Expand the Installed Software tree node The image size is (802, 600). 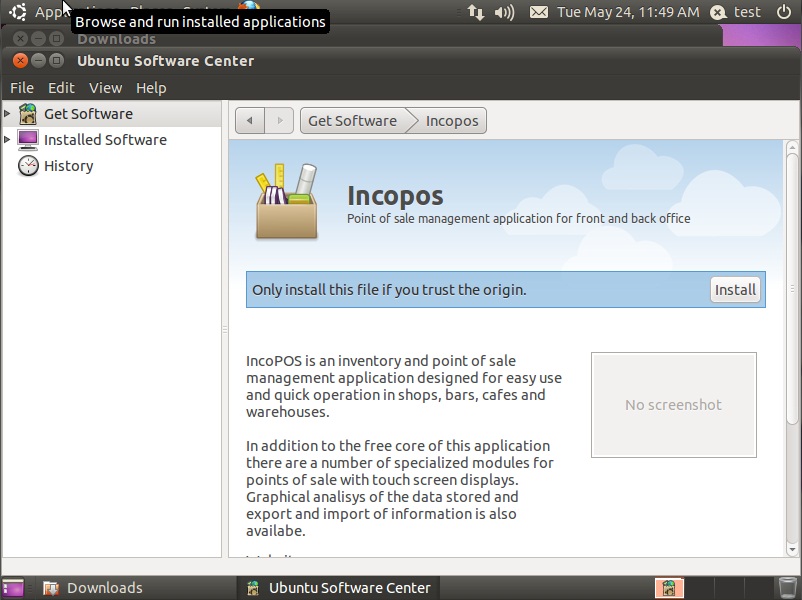(x=8, y=140)
